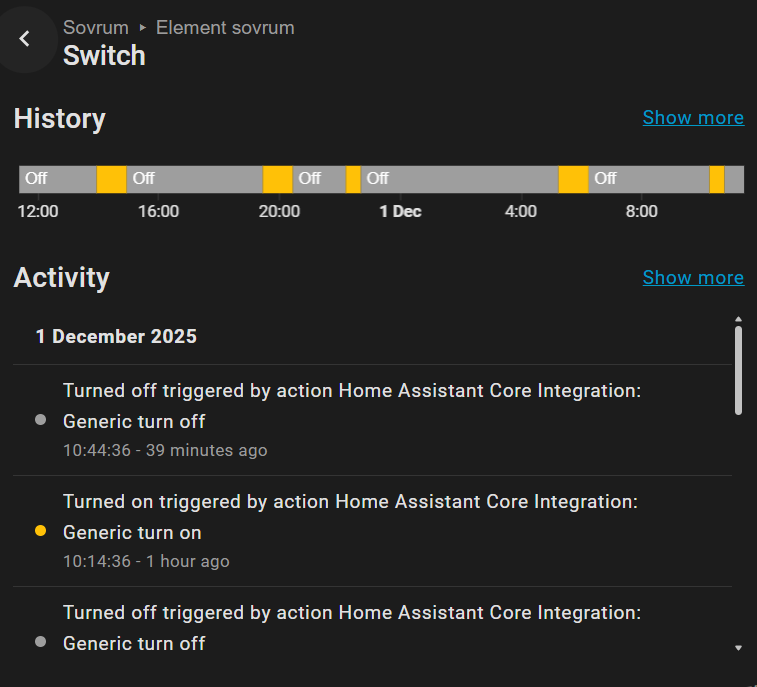Click the yellow dot beside the 10:14:36 entry
757x687 pixels.
[x=40, y=531]
